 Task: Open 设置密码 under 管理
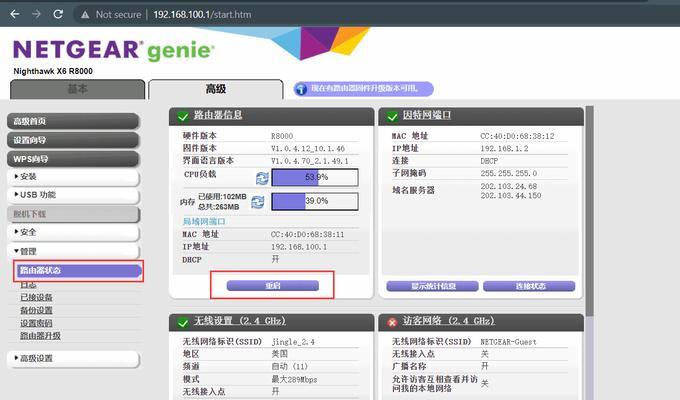pos(36,323)
